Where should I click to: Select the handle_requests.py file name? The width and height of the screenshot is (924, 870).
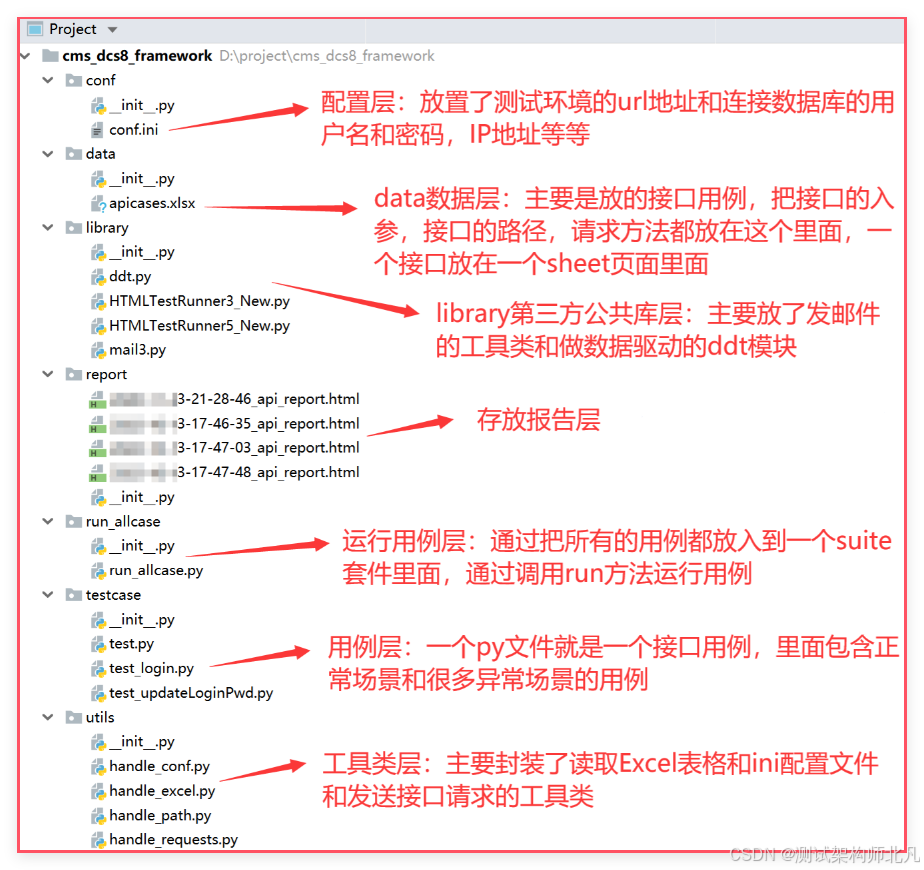173,840
